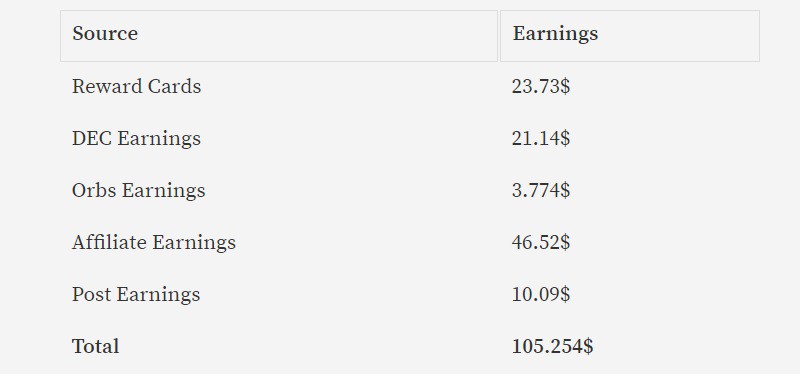
Task: Click the word Orbs in third row
Action: 94,191
